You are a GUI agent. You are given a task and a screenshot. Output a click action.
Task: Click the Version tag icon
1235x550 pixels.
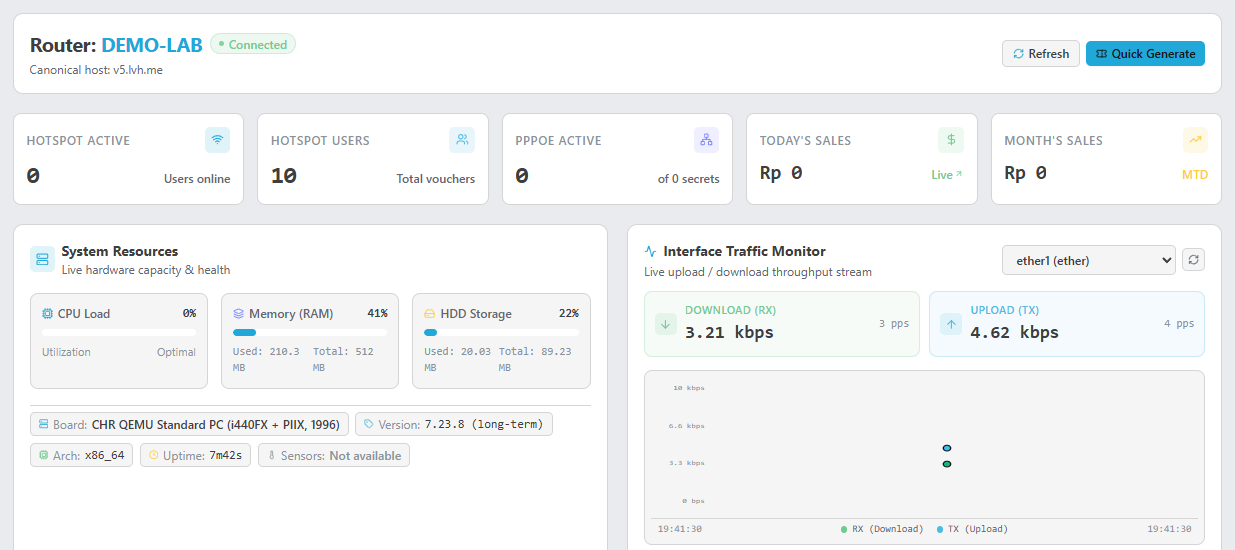pos(368,424)
